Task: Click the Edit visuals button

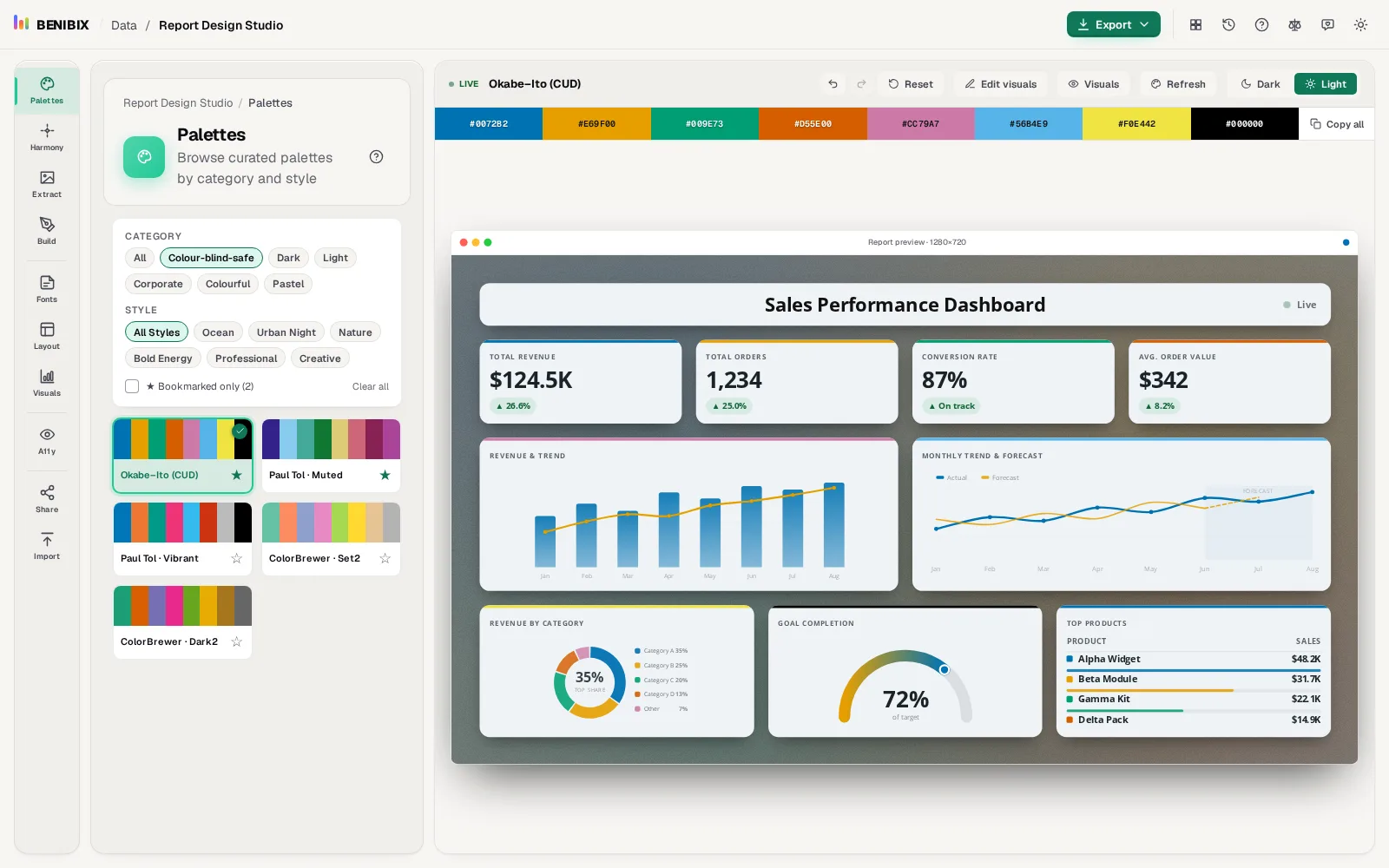Action: 1000,84
